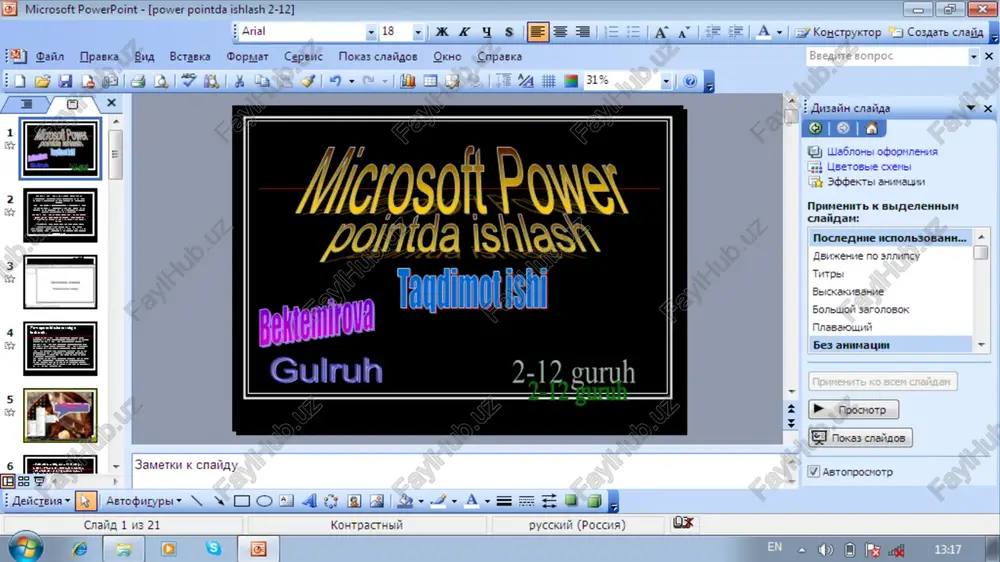Select the Oval drawing tool
1000x562 pixels.
[264, 501]
